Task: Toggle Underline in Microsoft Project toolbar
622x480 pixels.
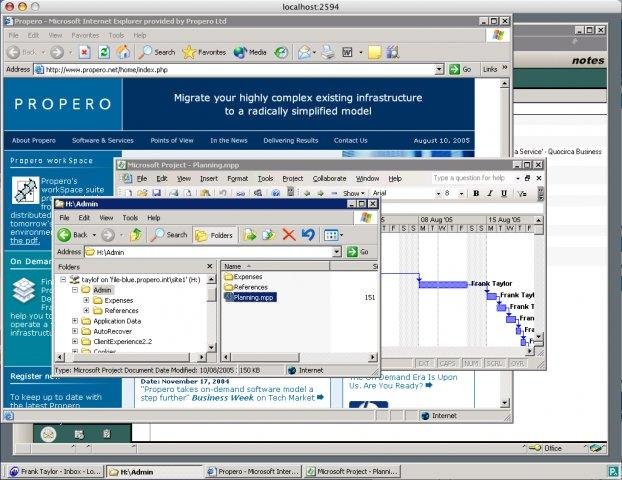Action: 504,193
